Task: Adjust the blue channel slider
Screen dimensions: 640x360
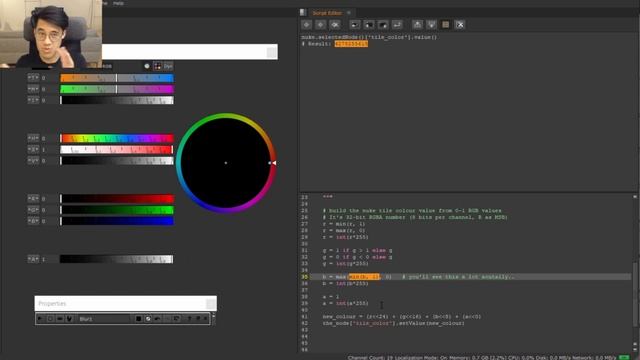Action: tap(117, 221)
